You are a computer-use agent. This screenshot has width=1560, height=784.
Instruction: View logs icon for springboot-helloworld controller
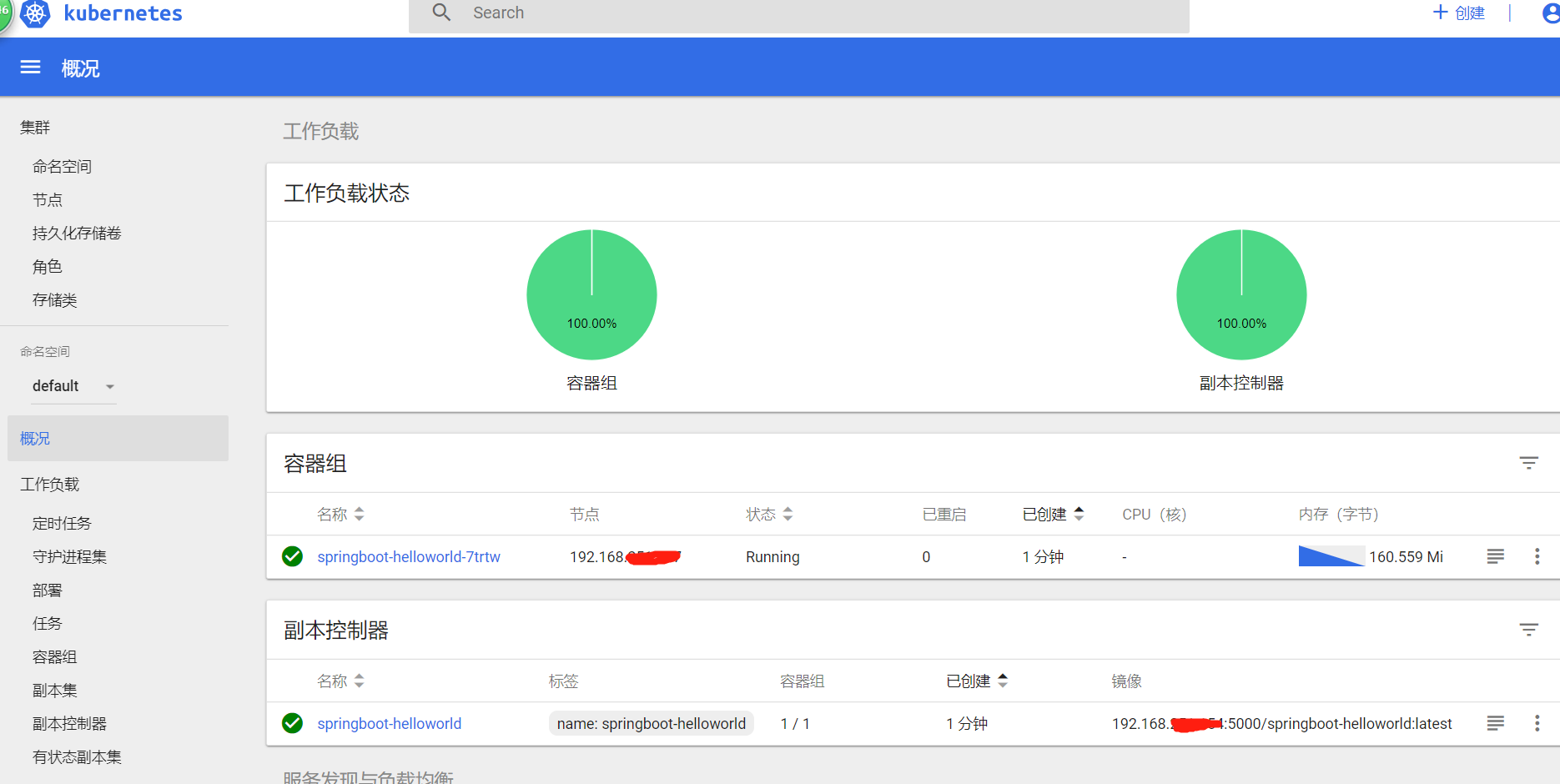pos(1495,723)
